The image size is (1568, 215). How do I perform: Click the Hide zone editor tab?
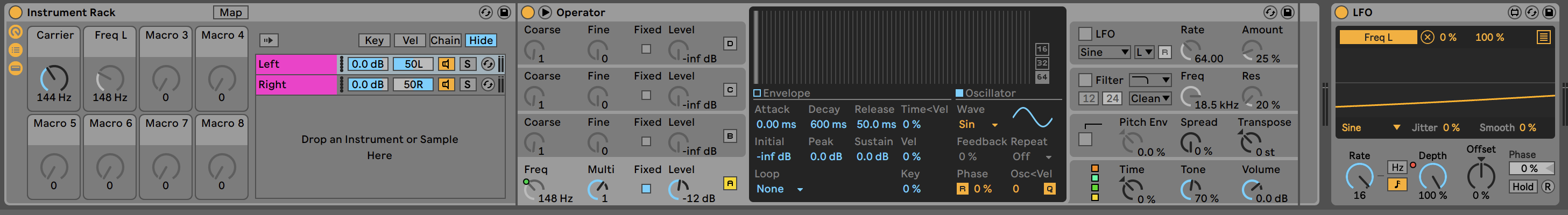point(481,40)
